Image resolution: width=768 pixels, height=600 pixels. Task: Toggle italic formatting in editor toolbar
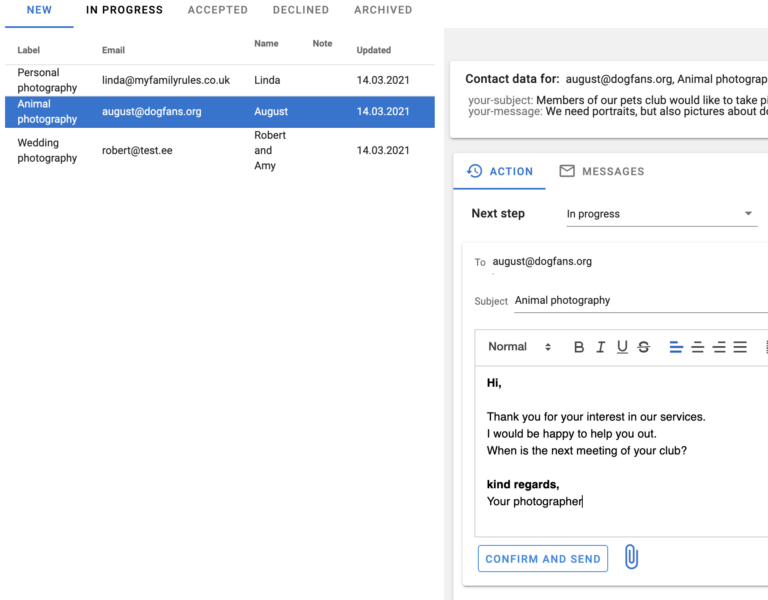(x=600, y=347)
